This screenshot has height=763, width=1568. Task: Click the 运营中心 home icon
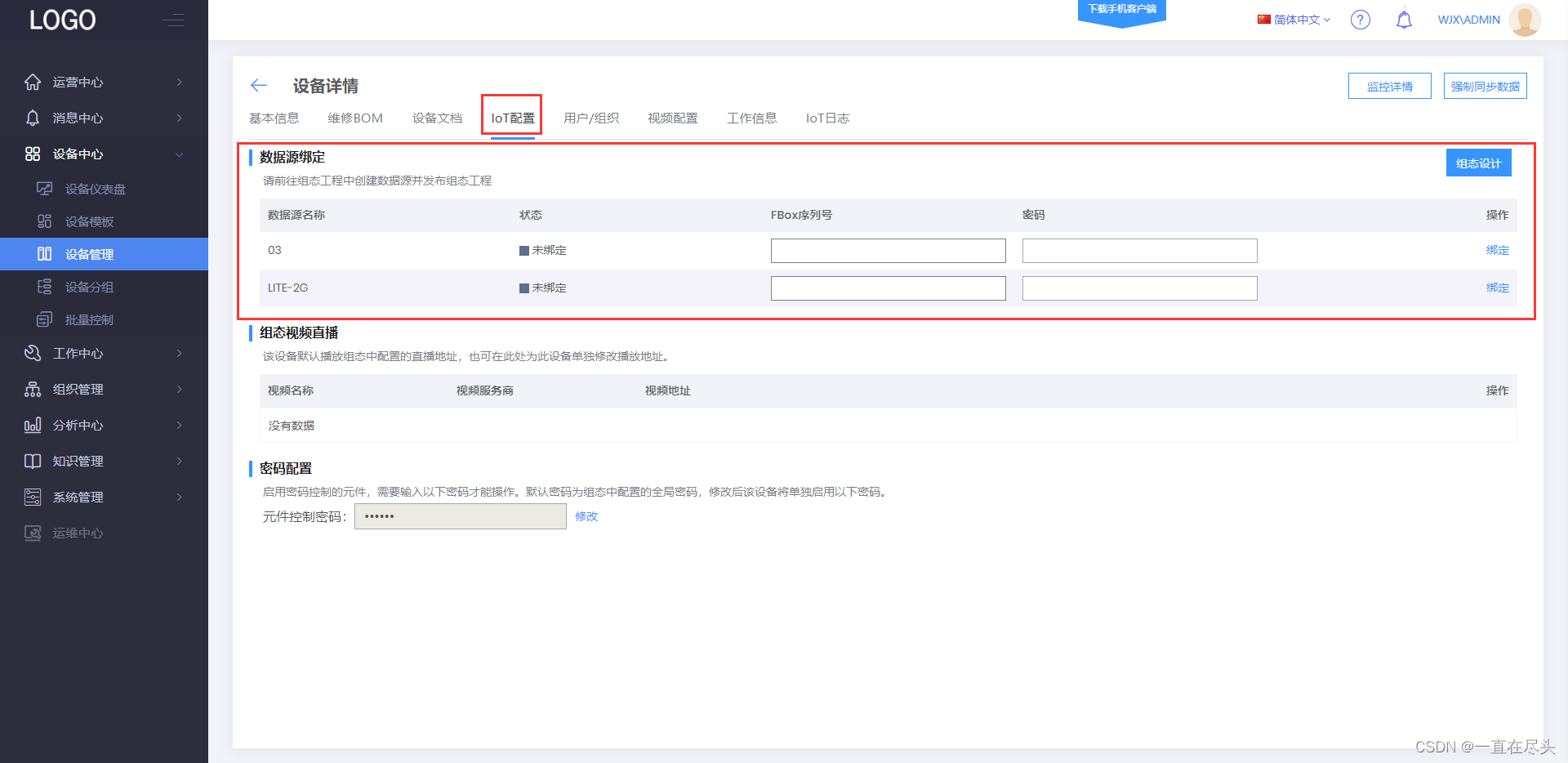(x=33, y=82)
